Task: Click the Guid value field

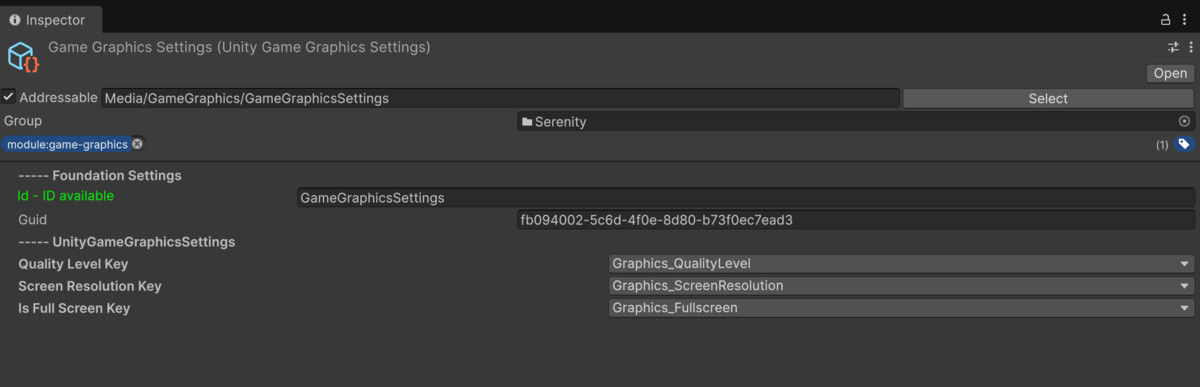Action: pos(856,220)
